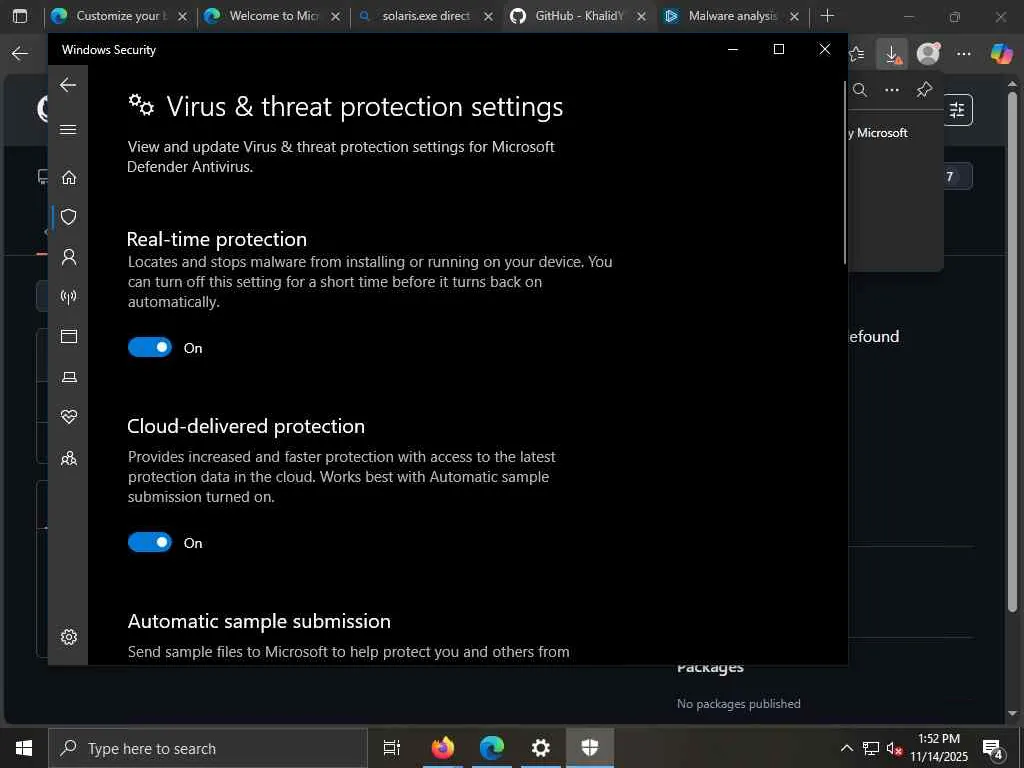Open Device security laptop icon
The width and height of the screenshot is (1024, 768).
69,377
